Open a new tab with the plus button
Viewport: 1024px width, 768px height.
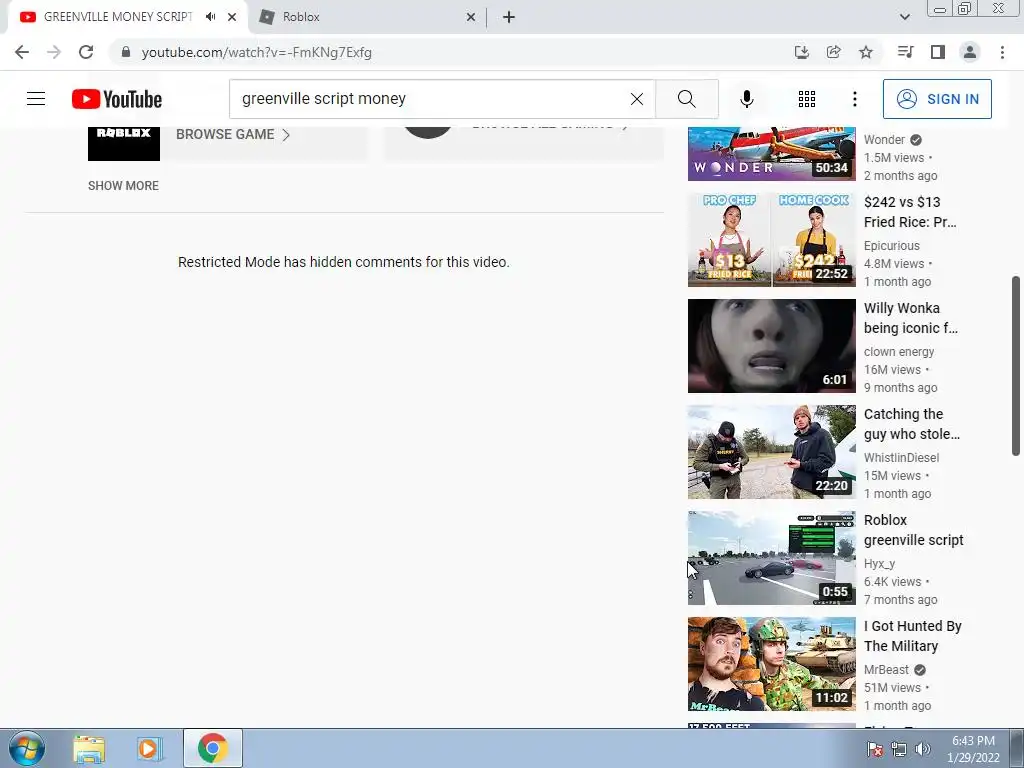coord(509,17)
